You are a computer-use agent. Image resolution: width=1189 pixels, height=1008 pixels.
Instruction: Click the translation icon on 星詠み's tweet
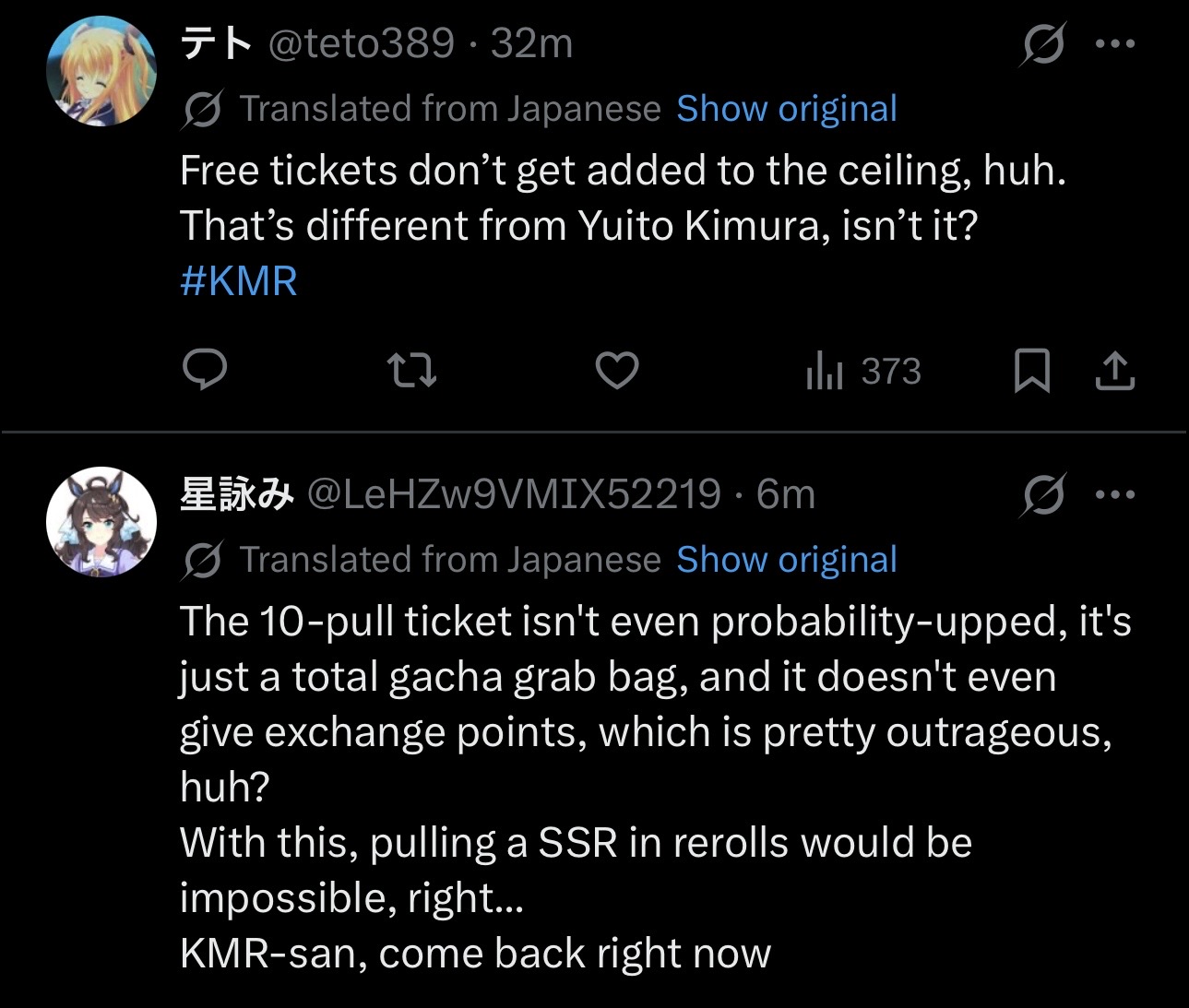tap(202, 560)
